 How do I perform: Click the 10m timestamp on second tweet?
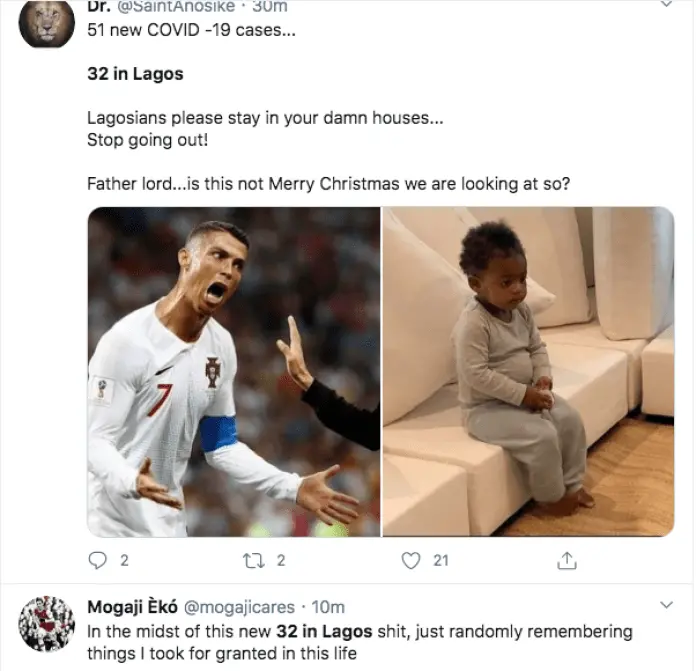click(328, 607)
